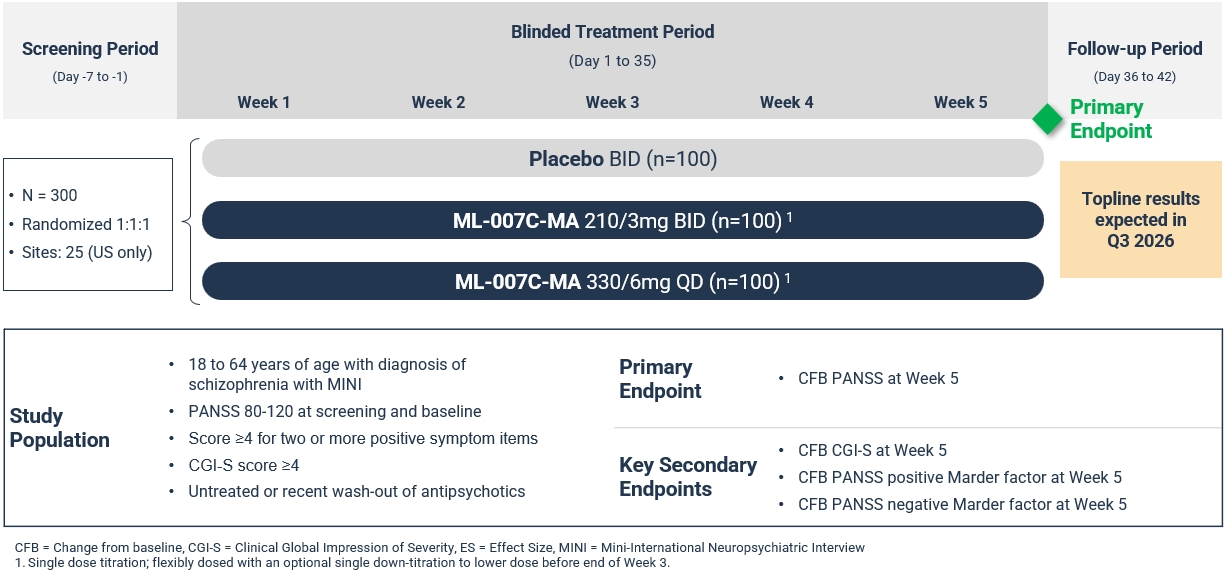The height and width of the screenshot is (571, 1225).
Task: Click the Key Secondary Endpoints heading
Action: pyautogui.click(x=687, y=477)
